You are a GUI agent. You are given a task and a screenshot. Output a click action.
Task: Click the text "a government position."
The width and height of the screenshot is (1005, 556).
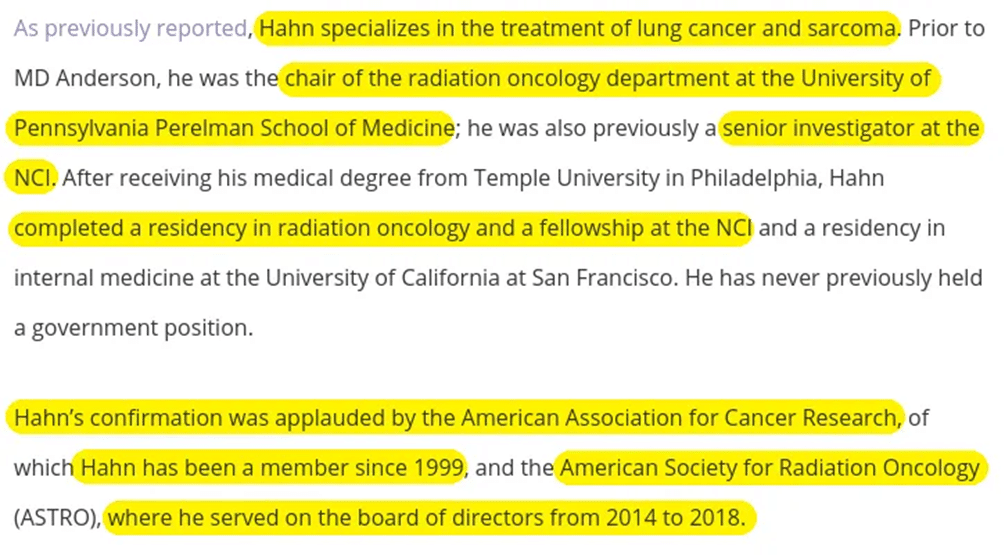click(x=133, y=328)
